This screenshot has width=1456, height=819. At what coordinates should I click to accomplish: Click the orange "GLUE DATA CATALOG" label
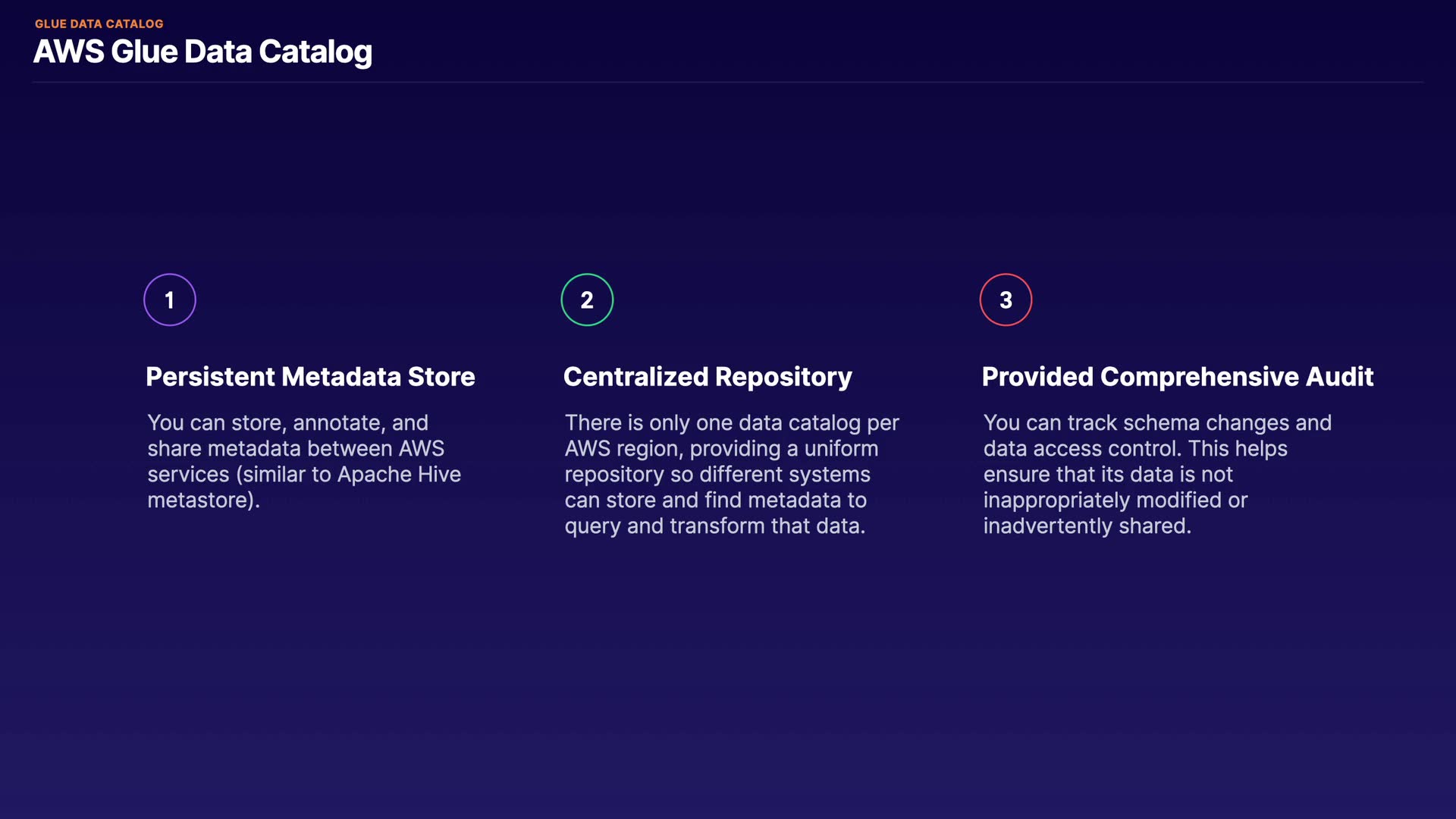(x=99, y=24)
